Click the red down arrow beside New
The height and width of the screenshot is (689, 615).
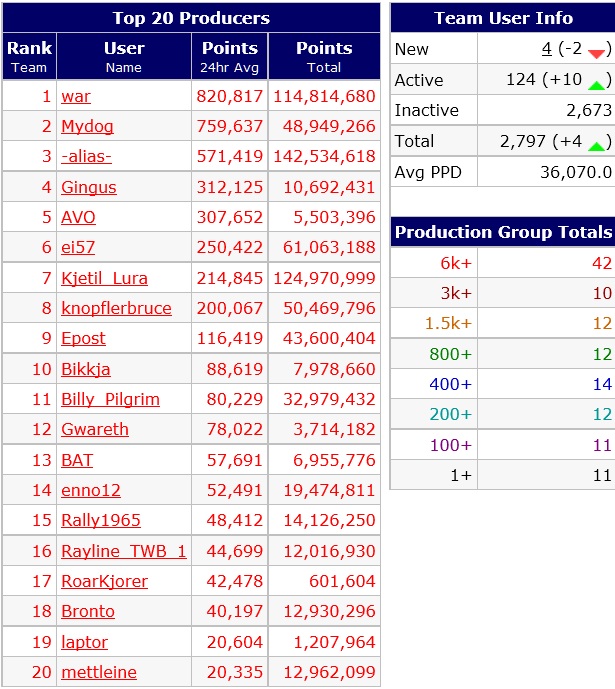tap(597, 53)
